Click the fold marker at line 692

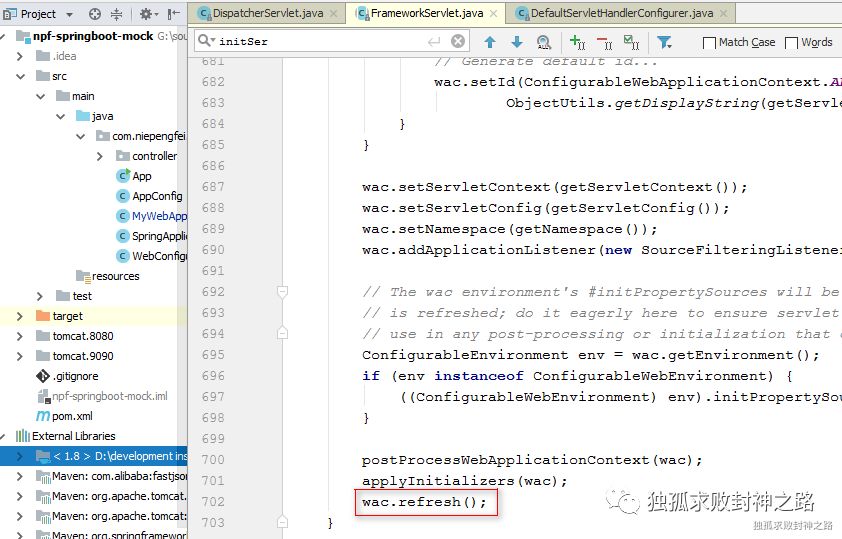click(282, 292)
